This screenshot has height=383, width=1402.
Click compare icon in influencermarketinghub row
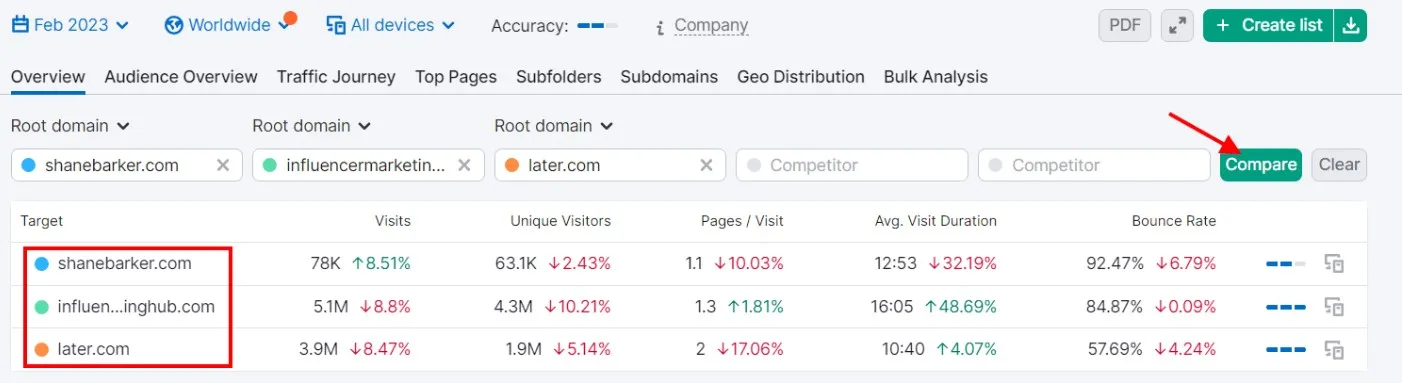[x=1333, y=307]
